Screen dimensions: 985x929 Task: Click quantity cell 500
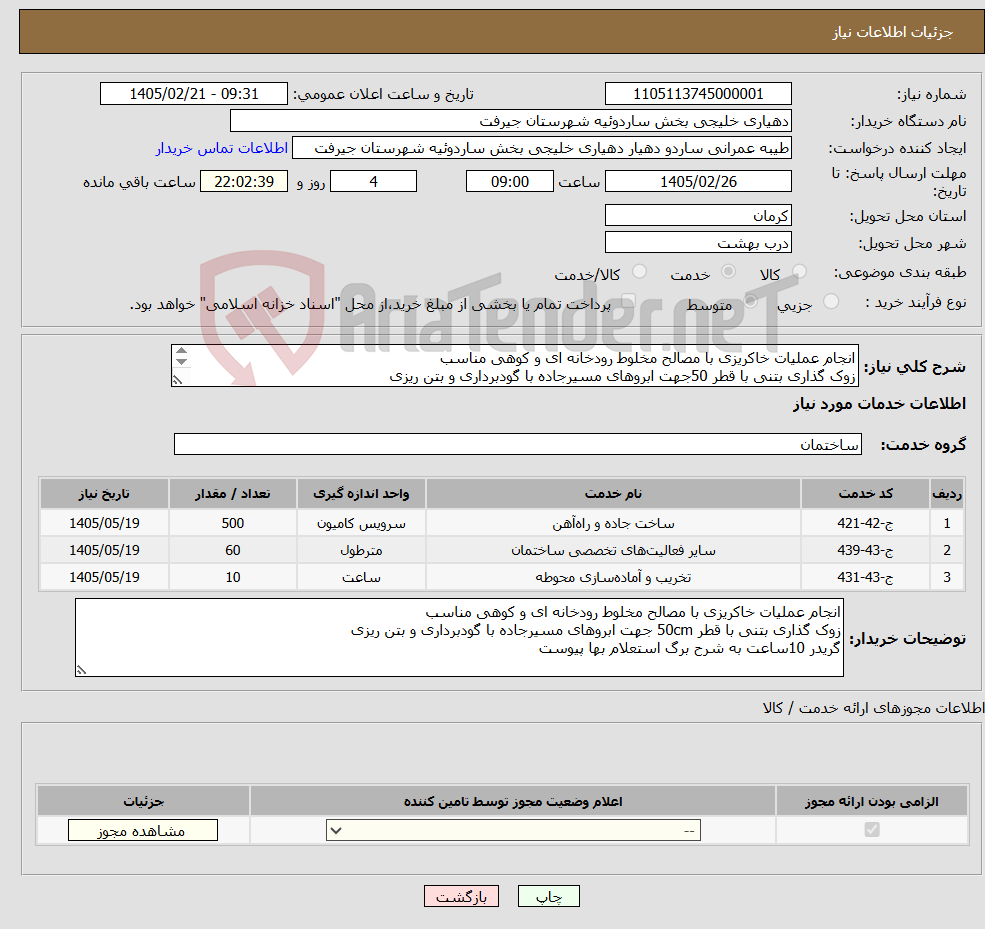pyautogui.click(x=232, y=523)
